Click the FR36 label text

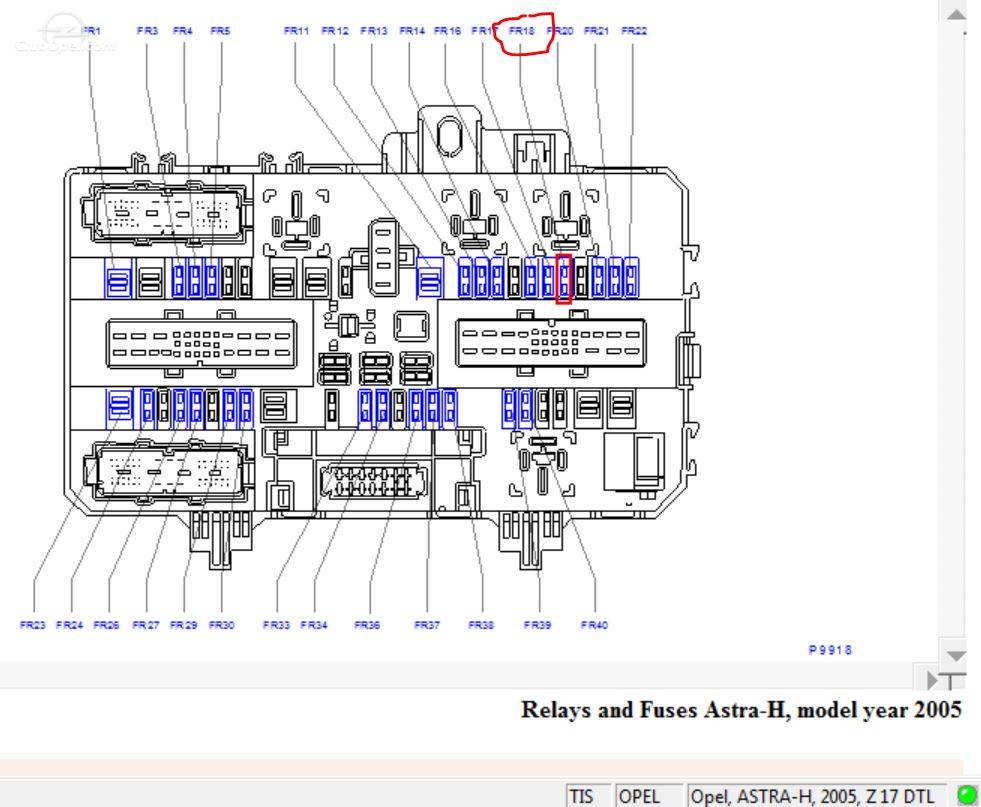click(367, 624)
